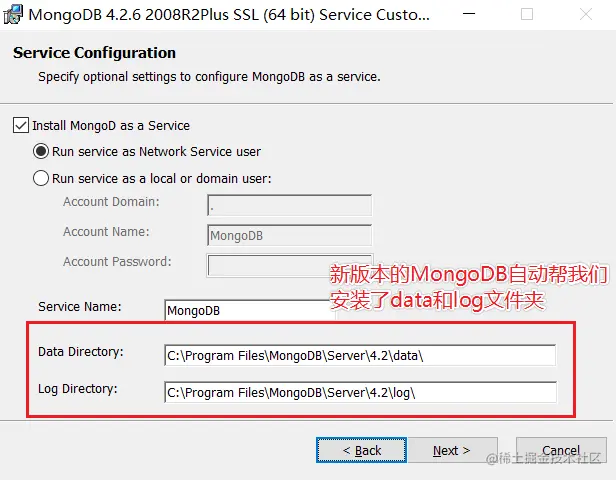This screenshot has height=480, width=616.
Task: Click the Log Directory label
Action: coord(78,389)
